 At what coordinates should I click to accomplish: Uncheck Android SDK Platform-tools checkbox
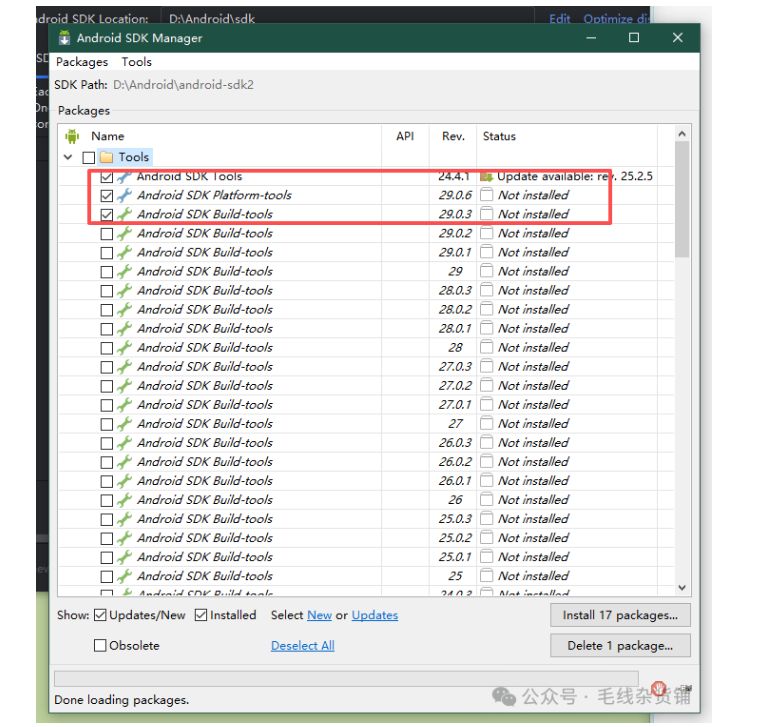107,196
